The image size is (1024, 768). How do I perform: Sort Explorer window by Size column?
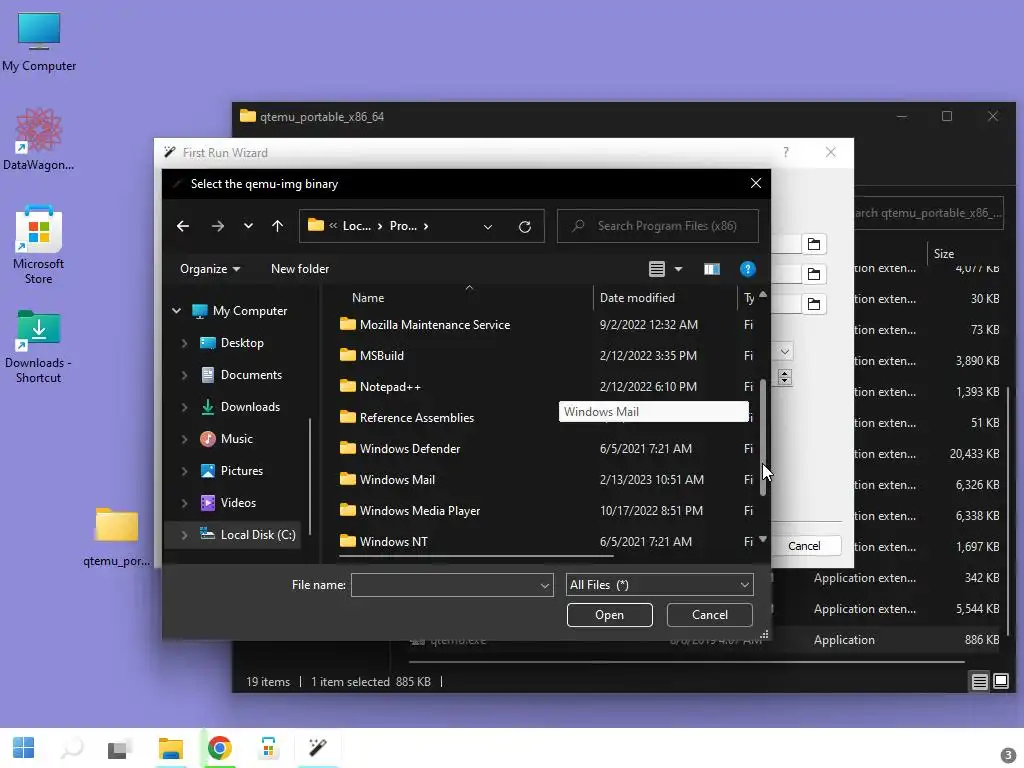pos(944,254)
